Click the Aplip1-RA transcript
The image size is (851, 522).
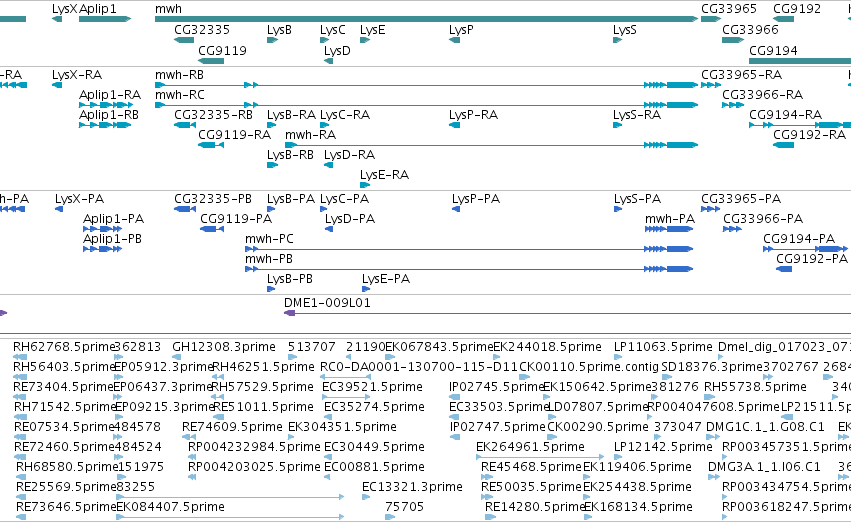coord(106,105)
